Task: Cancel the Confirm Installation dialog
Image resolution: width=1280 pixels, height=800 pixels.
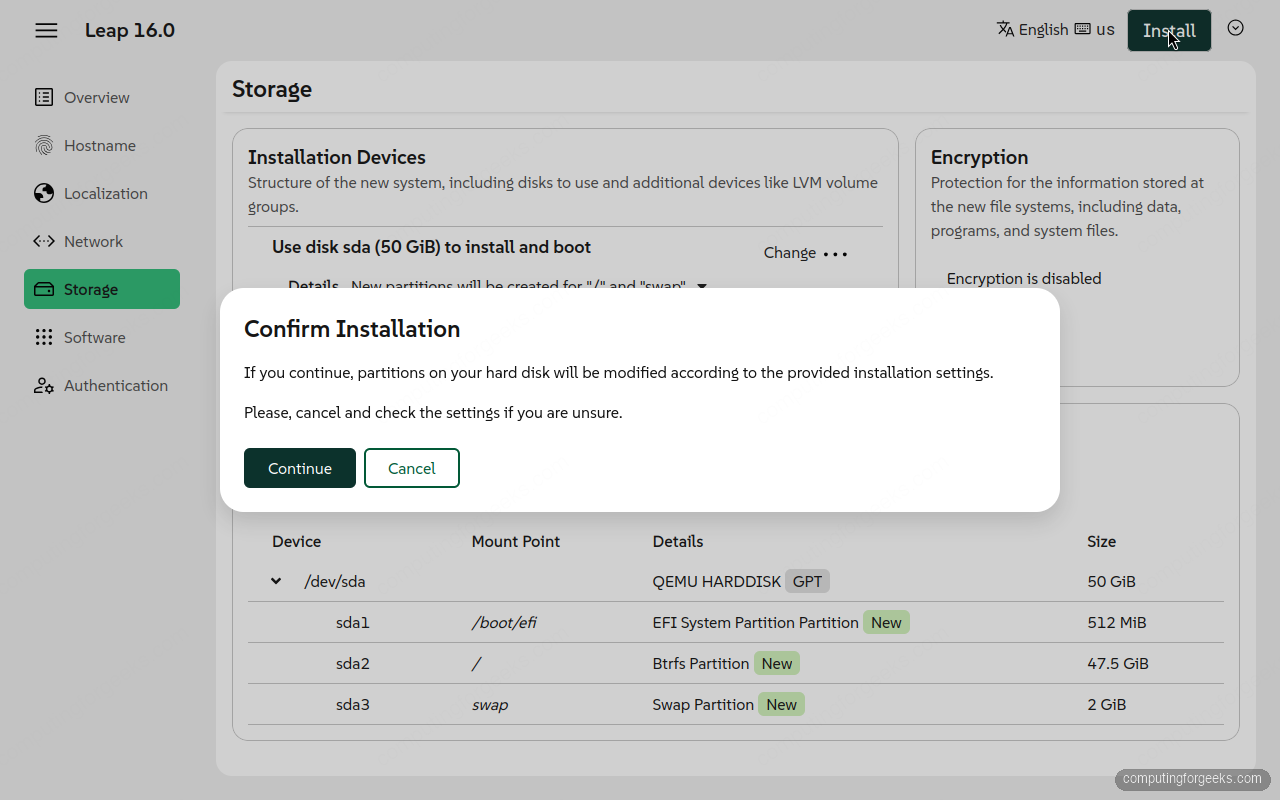Action: click(412, 468)
